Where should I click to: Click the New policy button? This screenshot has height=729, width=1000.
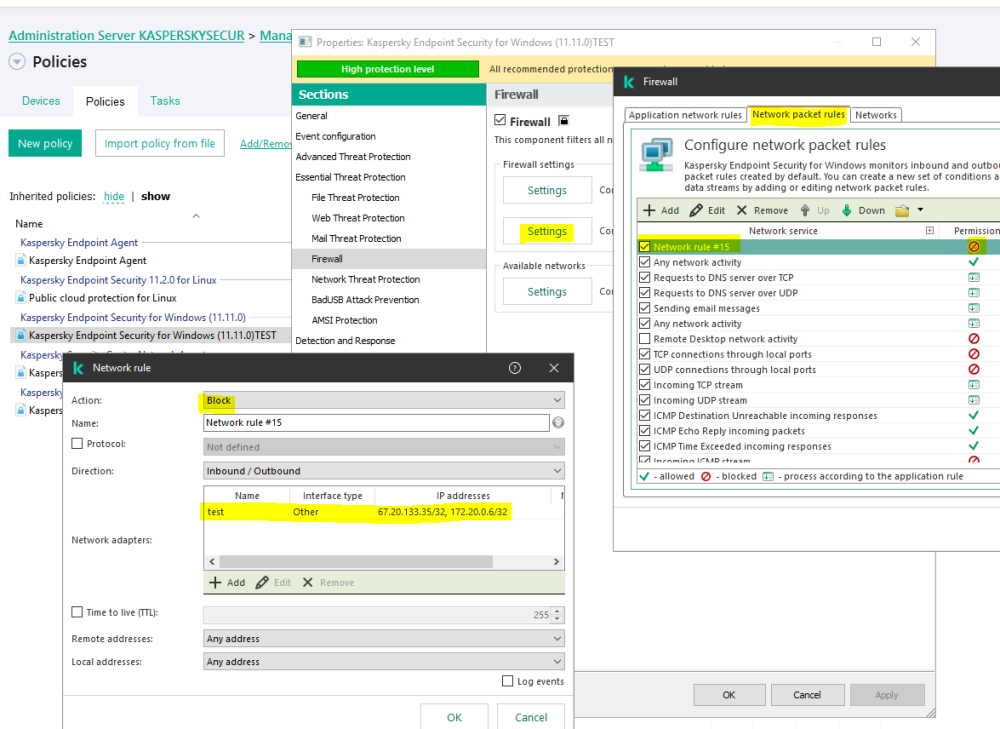[x=45, y=144]
